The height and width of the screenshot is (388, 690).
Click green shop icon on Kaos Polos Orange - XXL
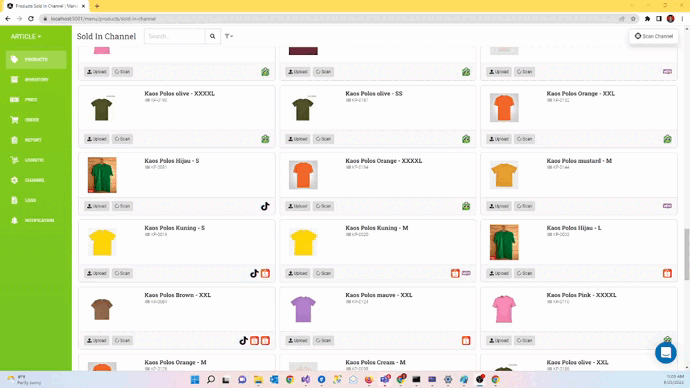coord(668,139)
